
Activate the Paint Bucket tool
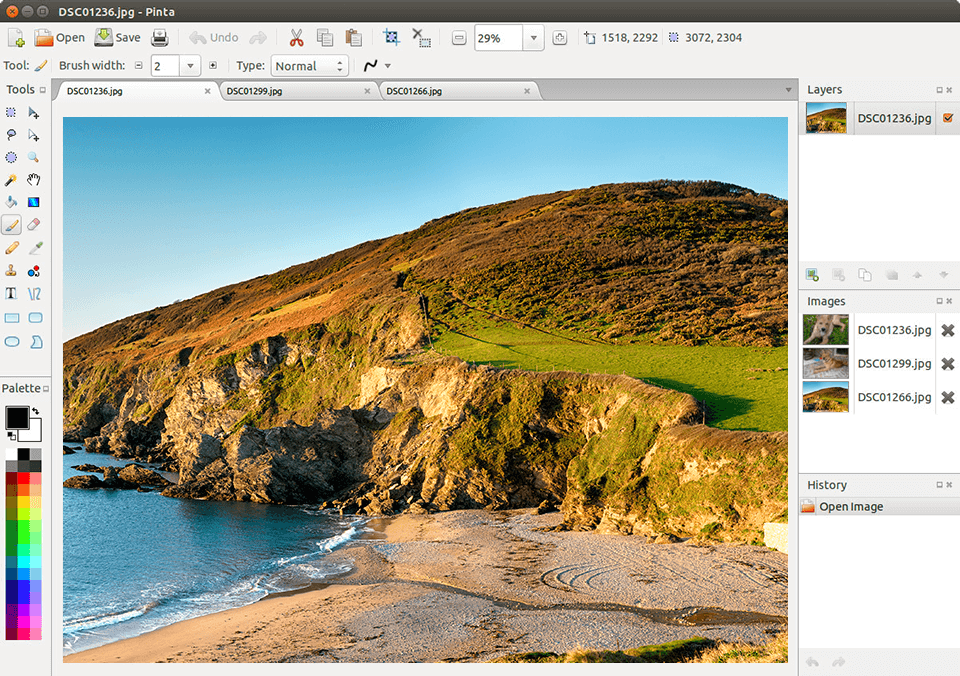click(x=12, y=202)
